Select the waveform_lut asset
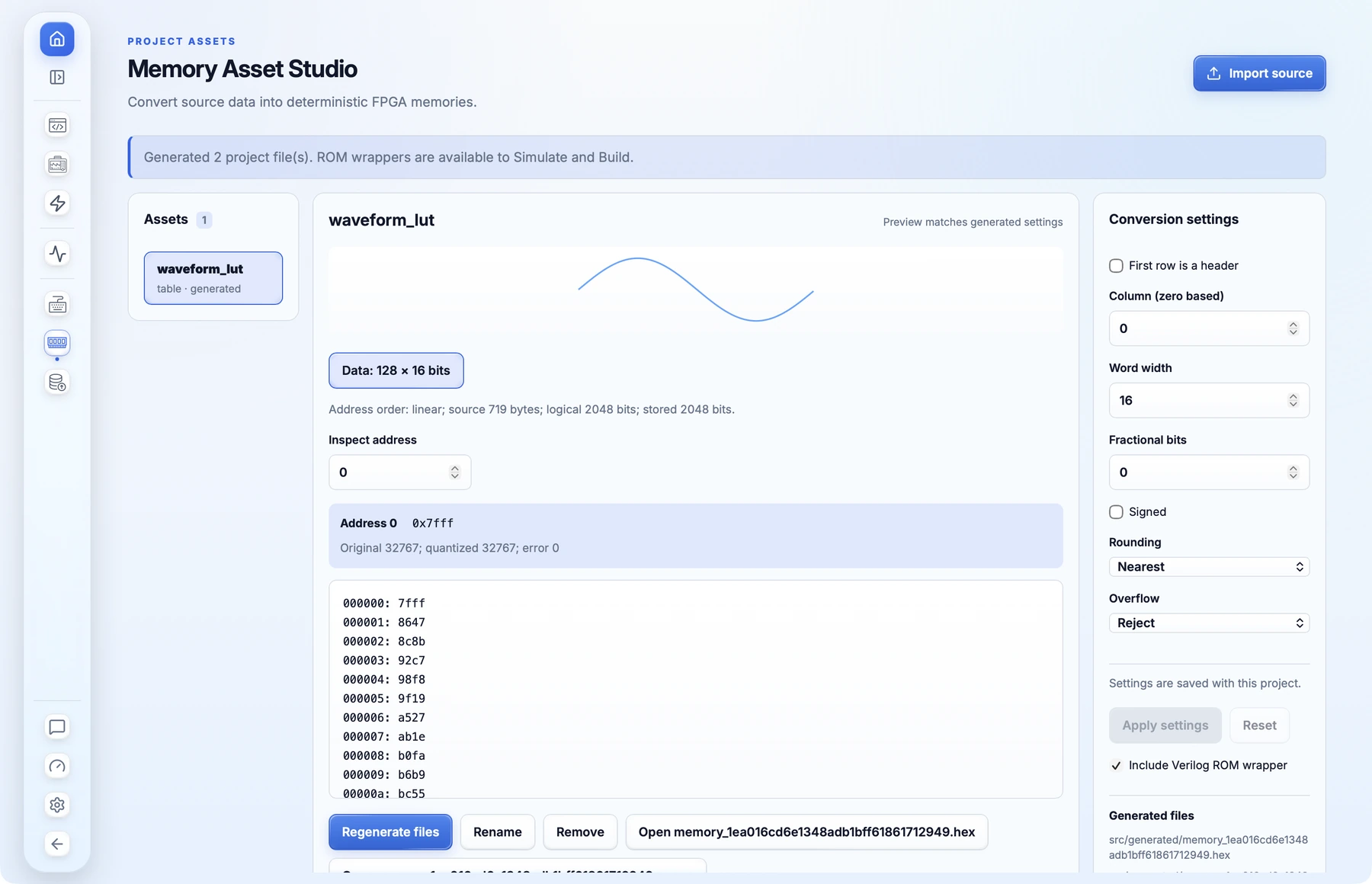1372x884 pixels. [x=213, y=278]
